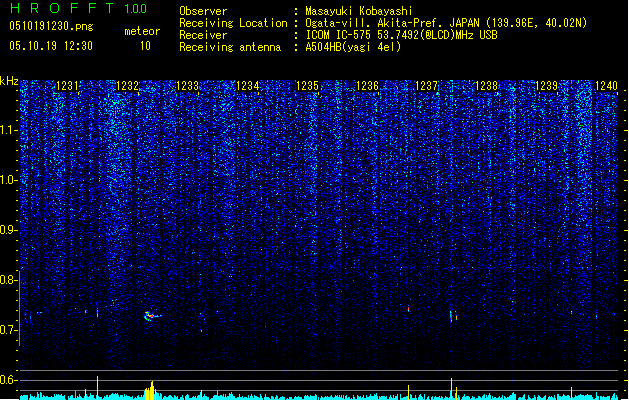Image resolution: width=629 pixels, height=400 pixels.
Task: Click the Observer field label
Action: 203,11
